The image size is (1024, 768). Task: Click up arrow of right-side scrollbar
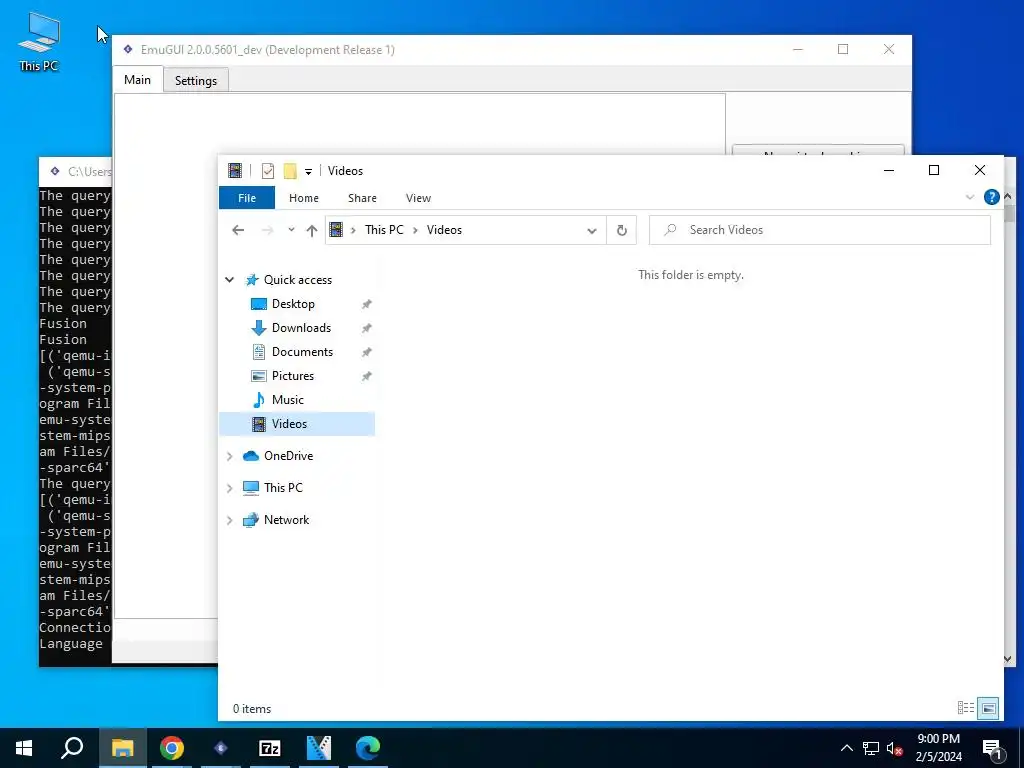click(x=1008, y=196)
